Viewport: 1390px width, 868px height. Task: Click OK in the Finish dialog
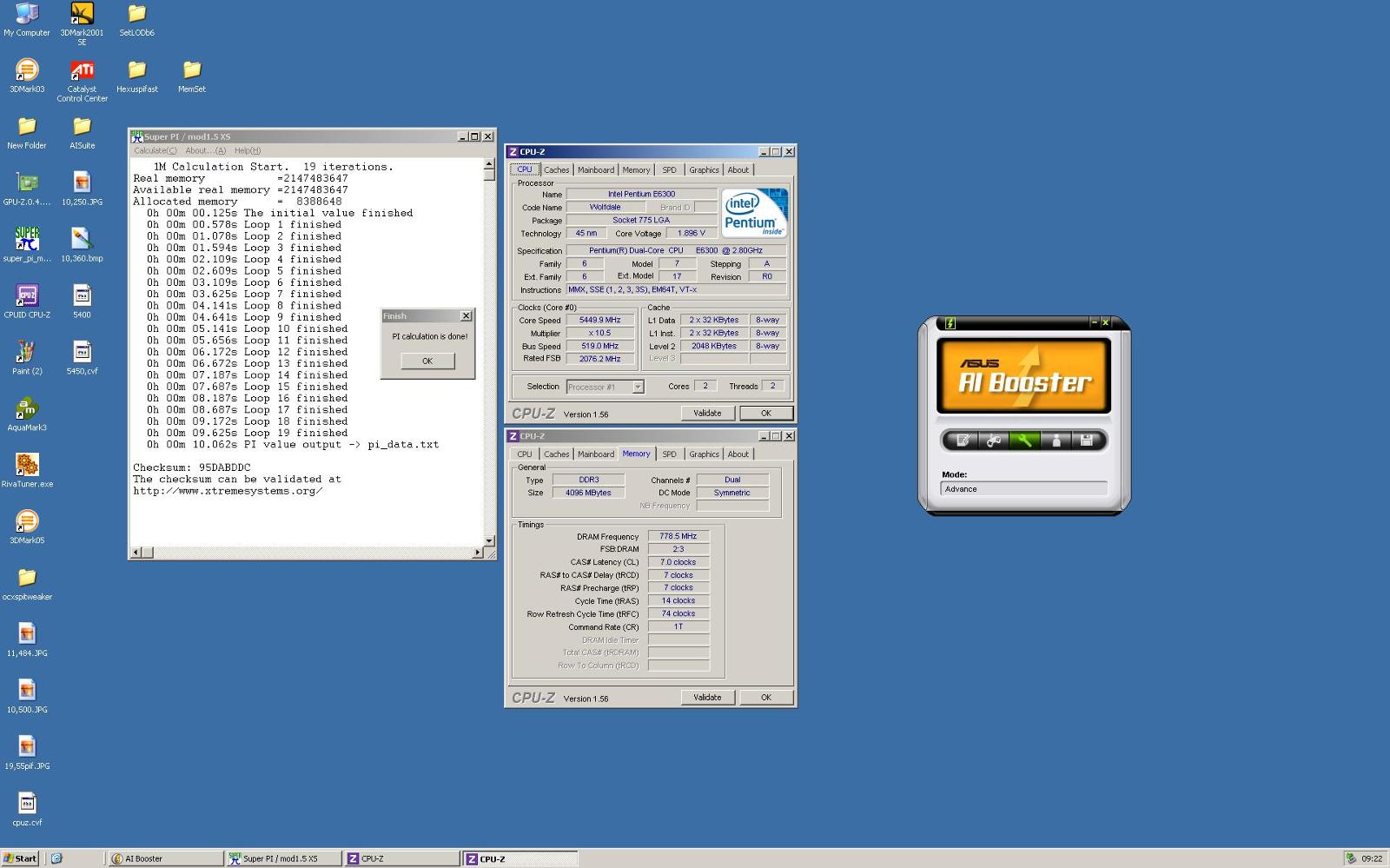point(427,361)
